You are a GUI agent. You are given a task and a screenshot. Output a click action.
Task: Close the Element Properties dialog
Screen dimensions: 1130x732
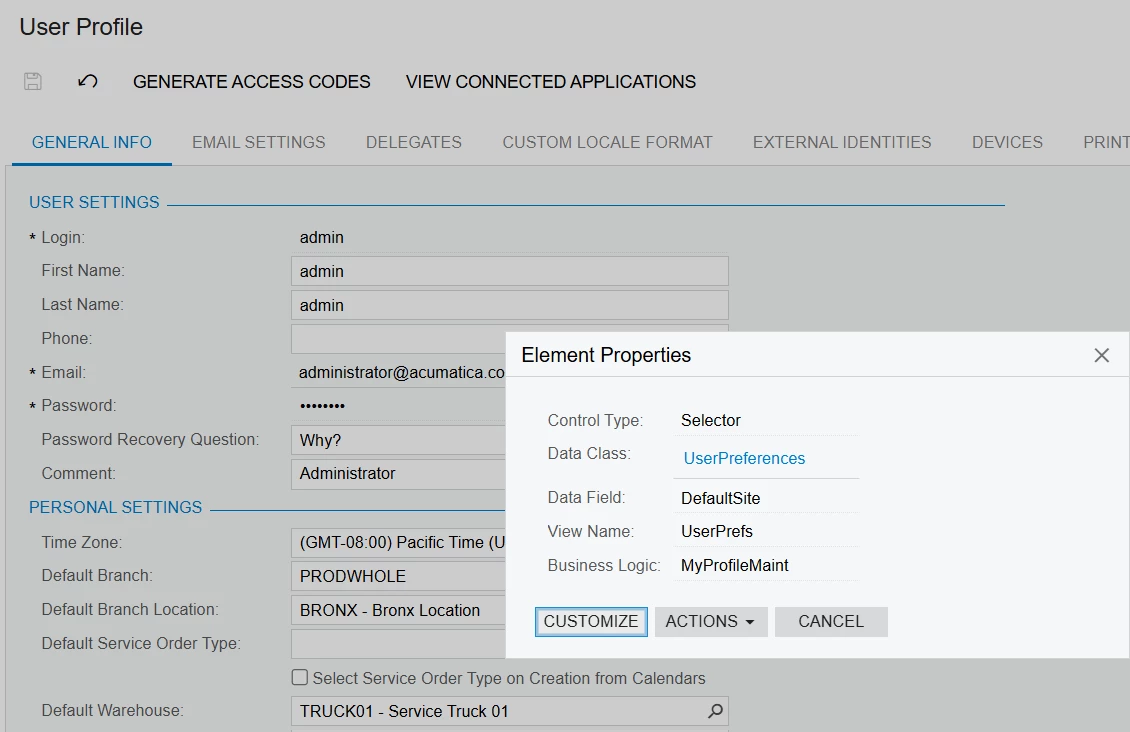point(1101,355)
